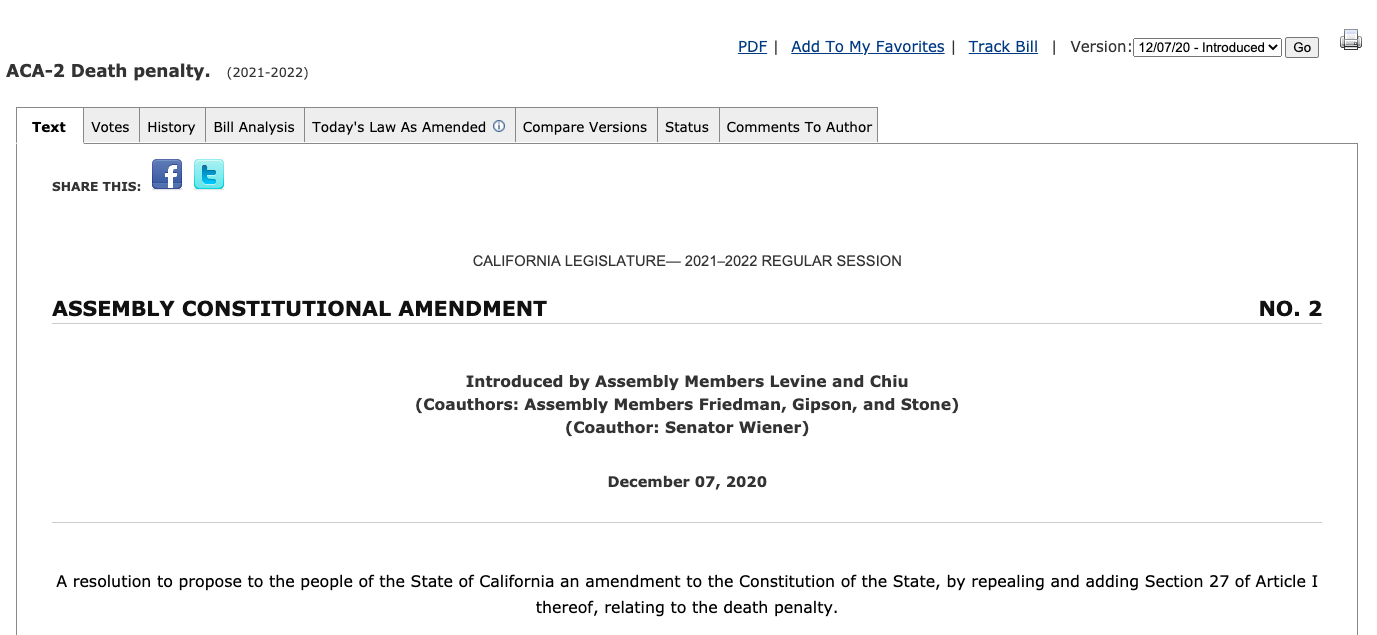Select the Text tab
The image size is (1377, 635).
49,127
